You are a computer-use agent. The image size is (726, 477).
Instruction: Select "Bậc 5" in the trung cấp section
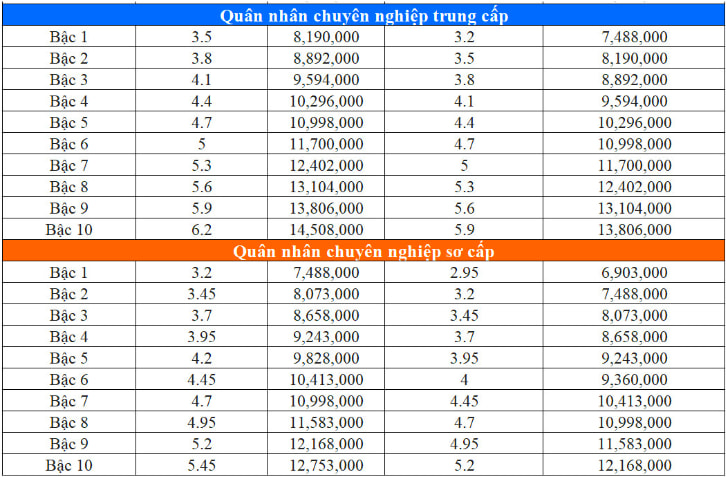[x=69, y=123]
